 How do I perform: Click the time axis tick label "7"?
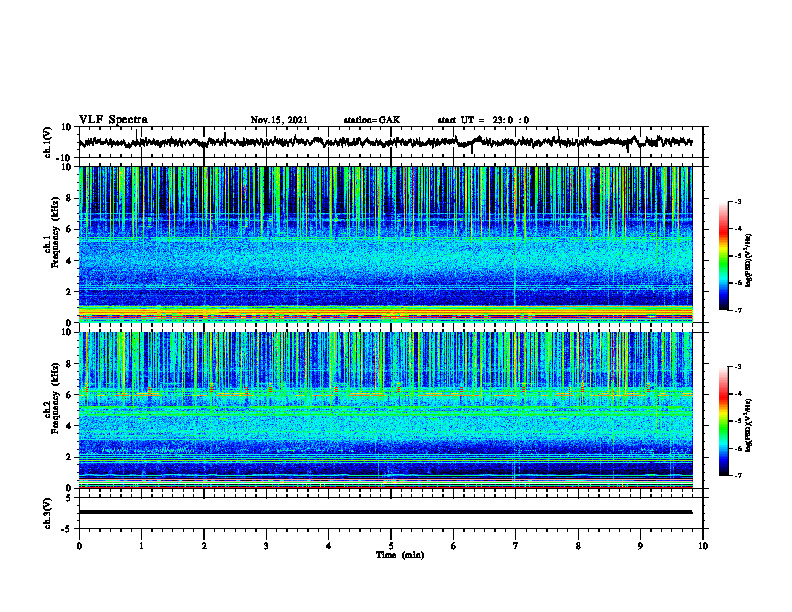pos(516,546)
